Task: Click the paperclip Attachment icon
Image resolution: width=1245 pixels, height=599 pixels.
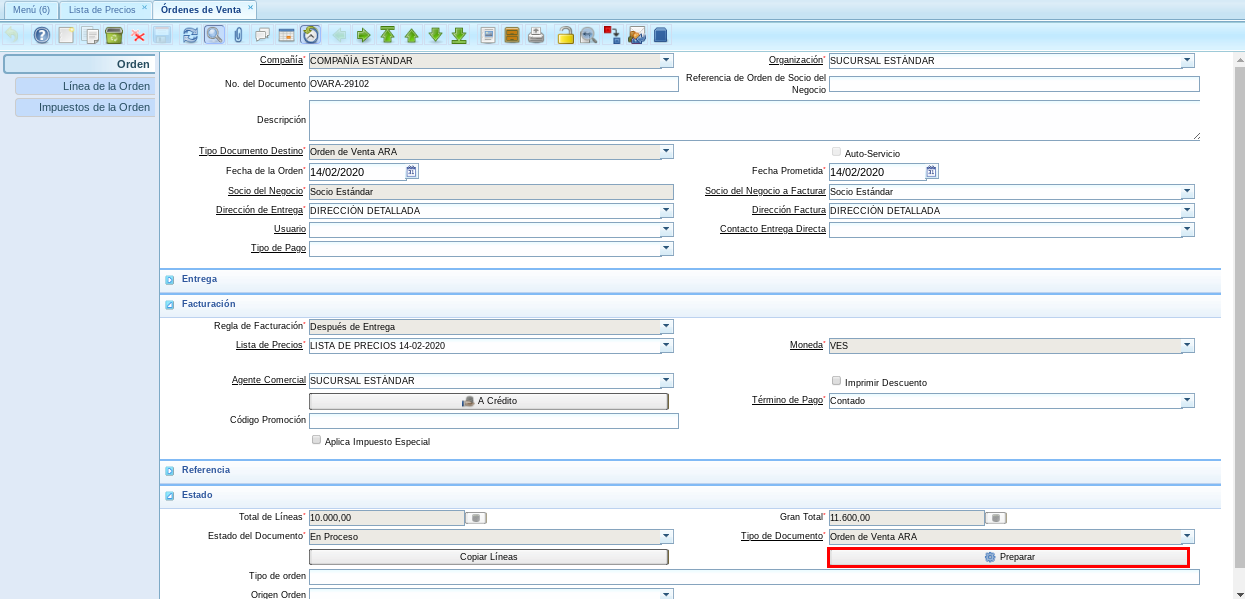Action: (x=238, y=36)
